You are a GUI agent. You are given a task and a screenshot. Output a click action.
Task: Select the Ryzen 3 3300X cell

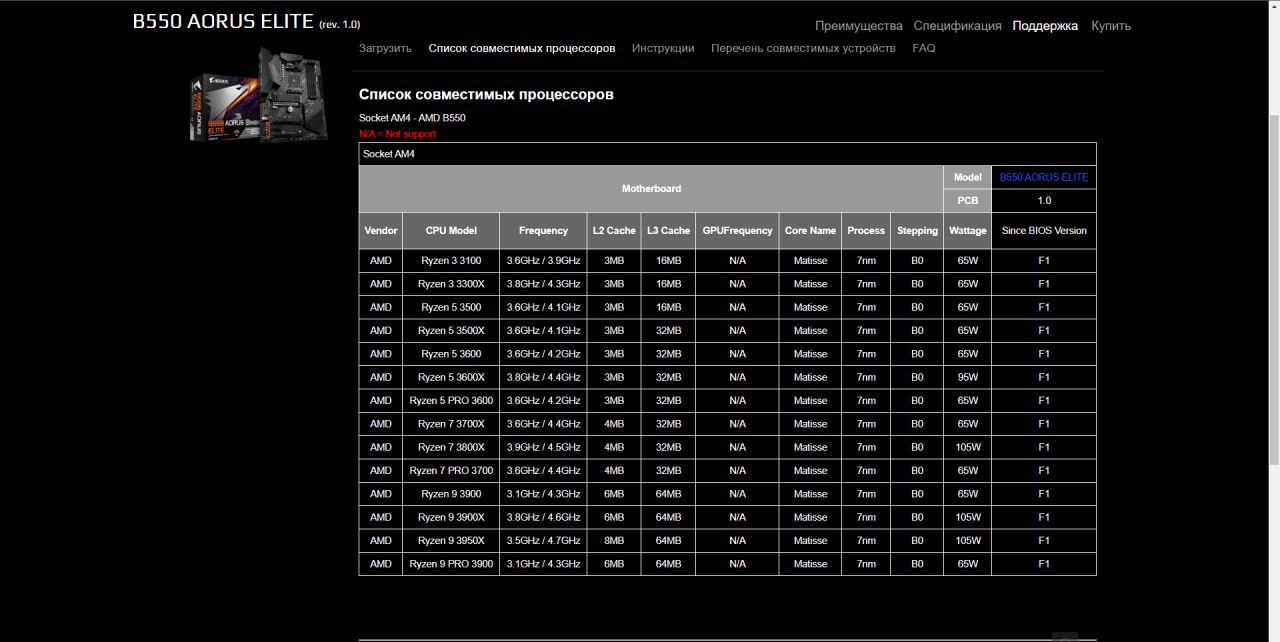coord(451,284)
